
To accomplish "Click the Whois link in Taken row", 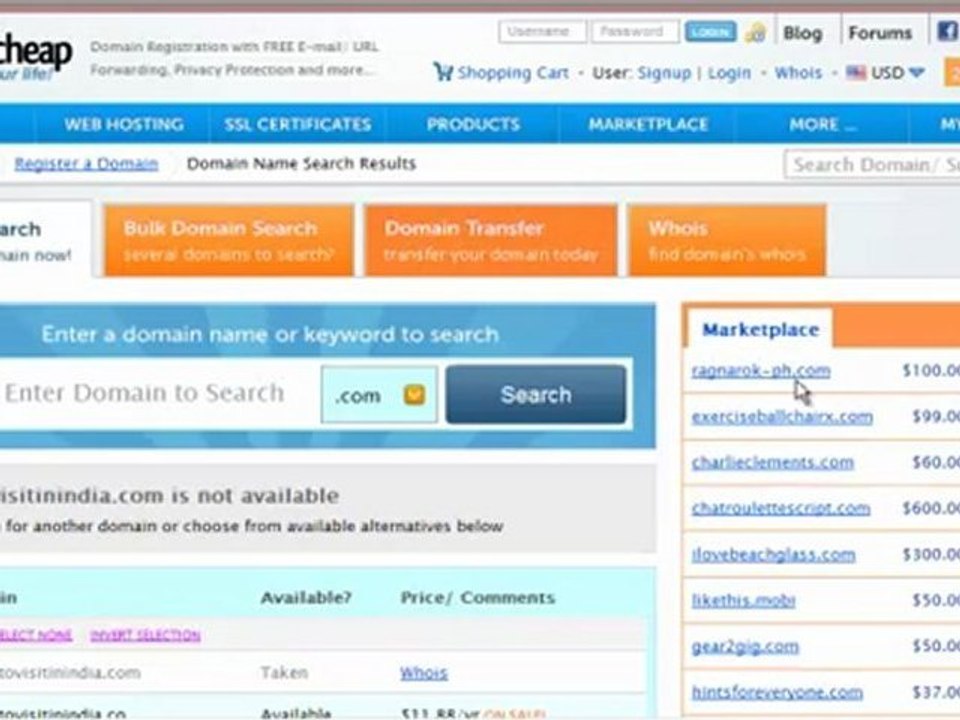I will click(x=424, y=673).
